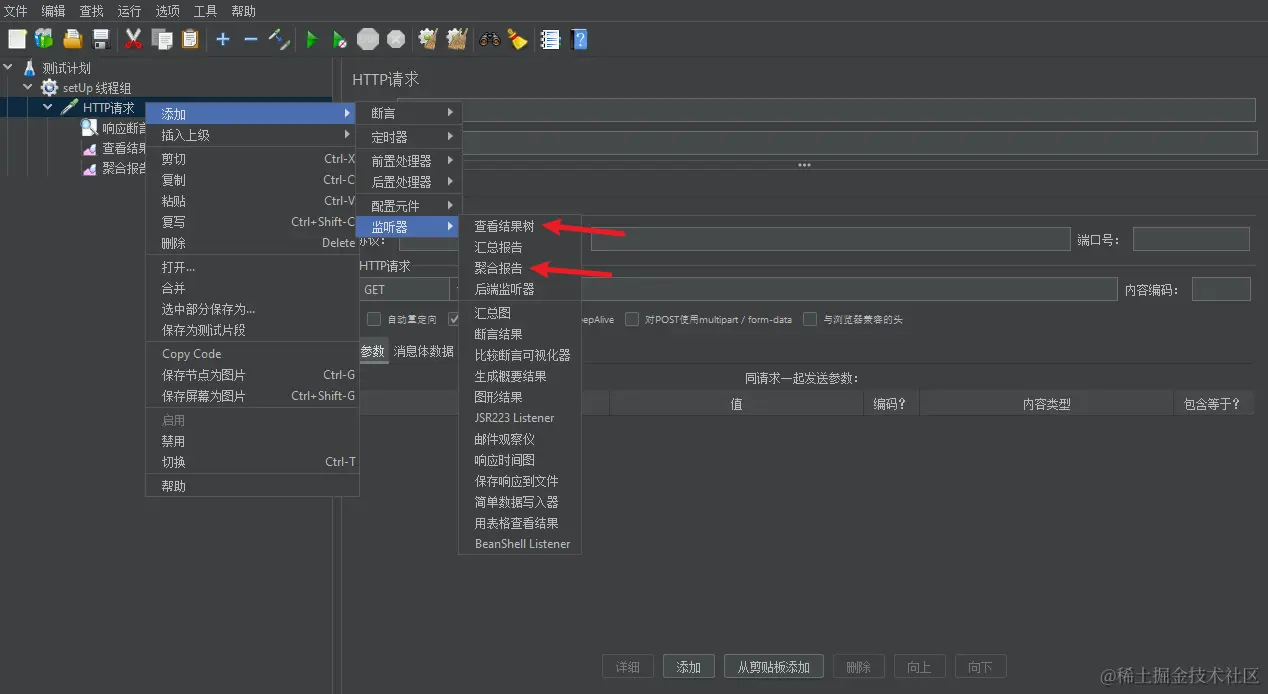
Task: Click the Paste clipboard icon
Action: (x=190, y=39)
